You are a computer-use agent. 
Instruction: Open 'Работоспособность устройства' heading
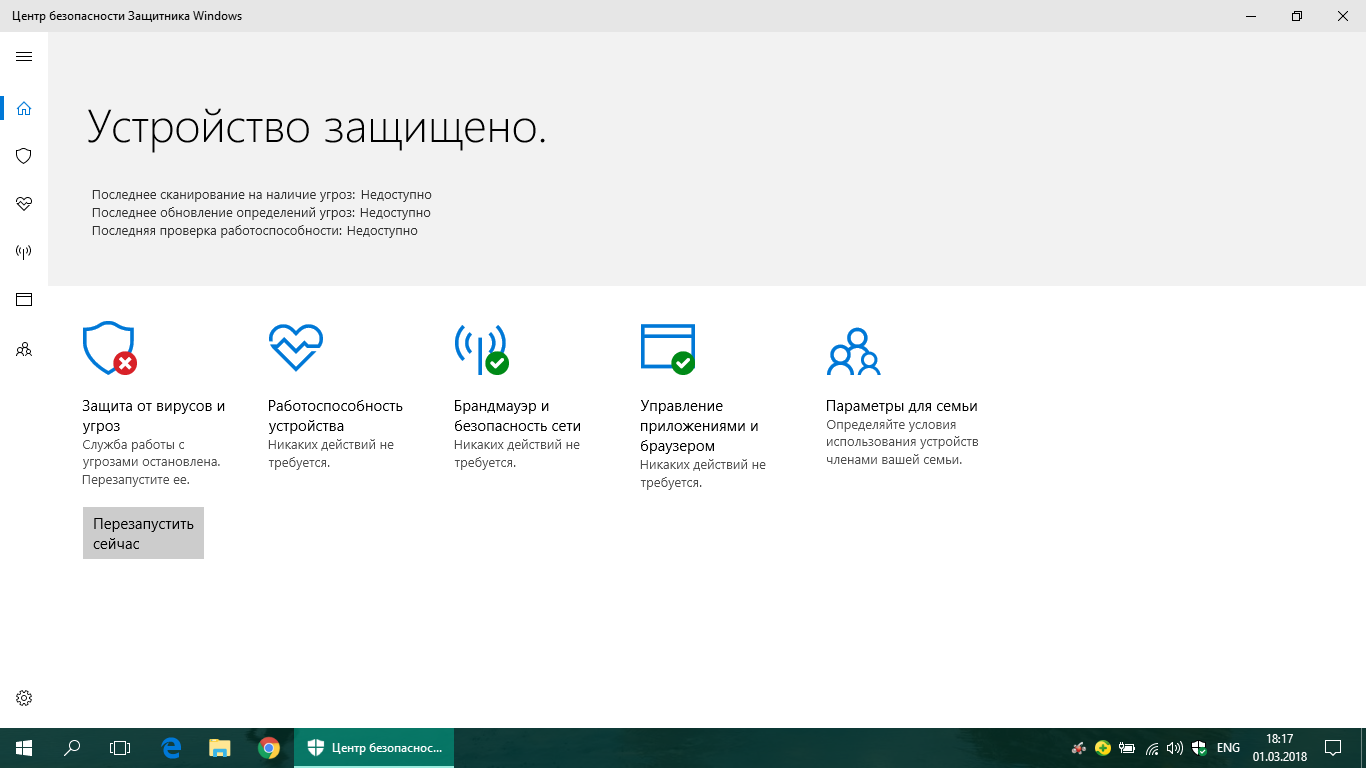[x=336, y=416]
